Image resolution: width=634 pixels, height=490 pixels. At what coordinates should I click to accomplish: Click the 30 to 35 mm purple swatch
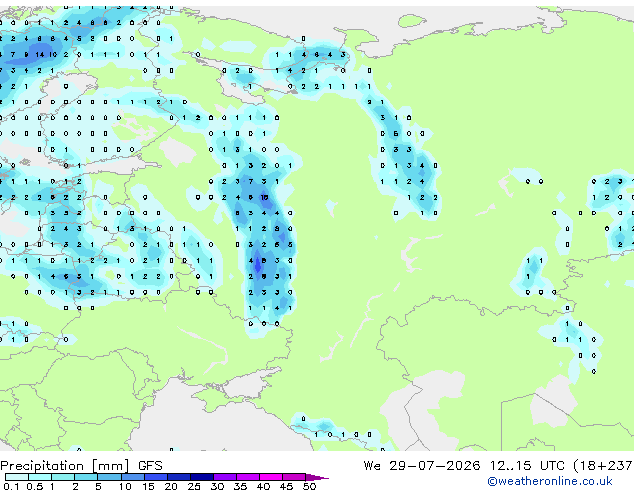225,477
